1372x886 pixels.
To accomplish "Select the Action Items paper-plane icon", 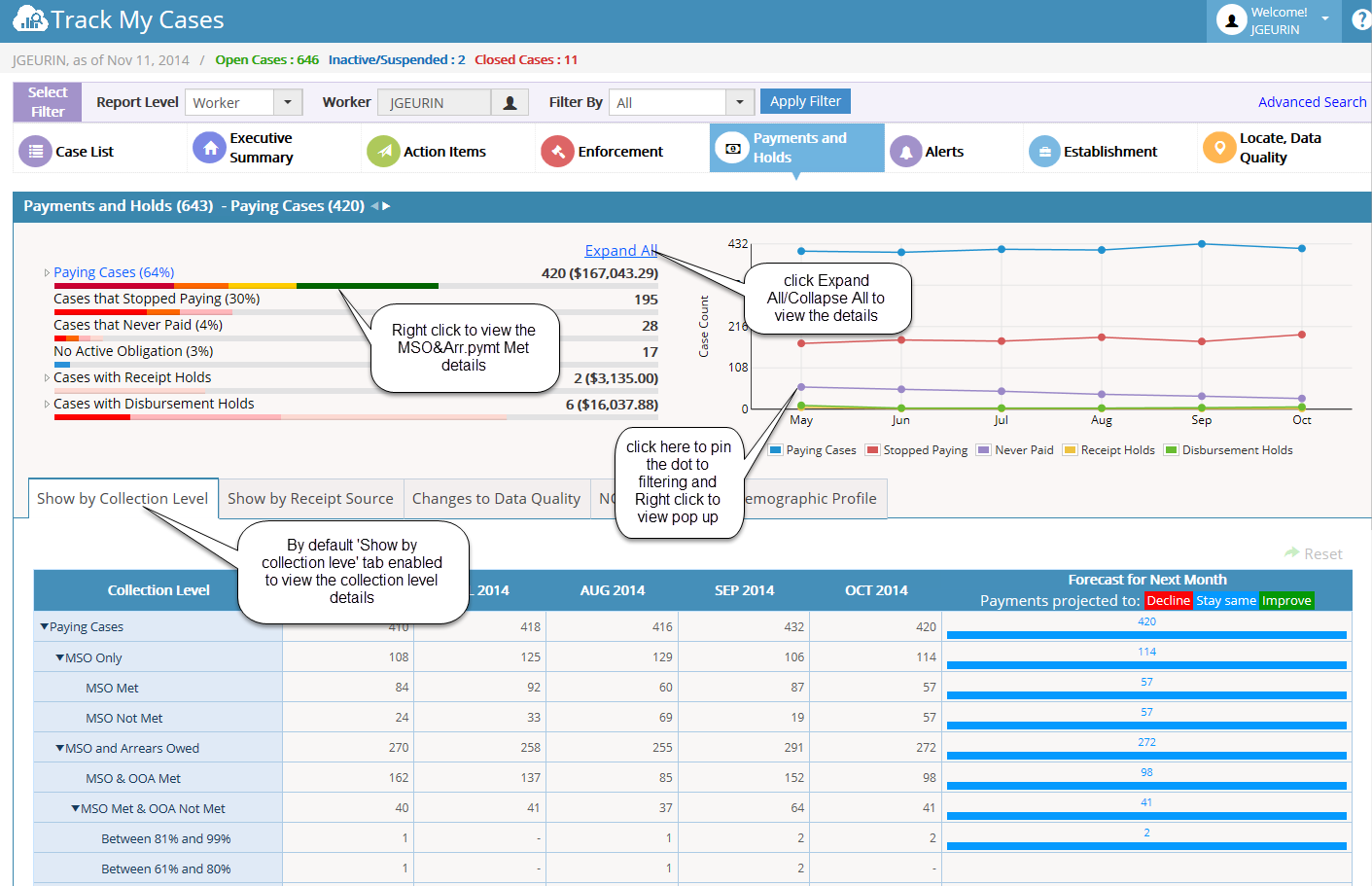I will tap(383, 151).
